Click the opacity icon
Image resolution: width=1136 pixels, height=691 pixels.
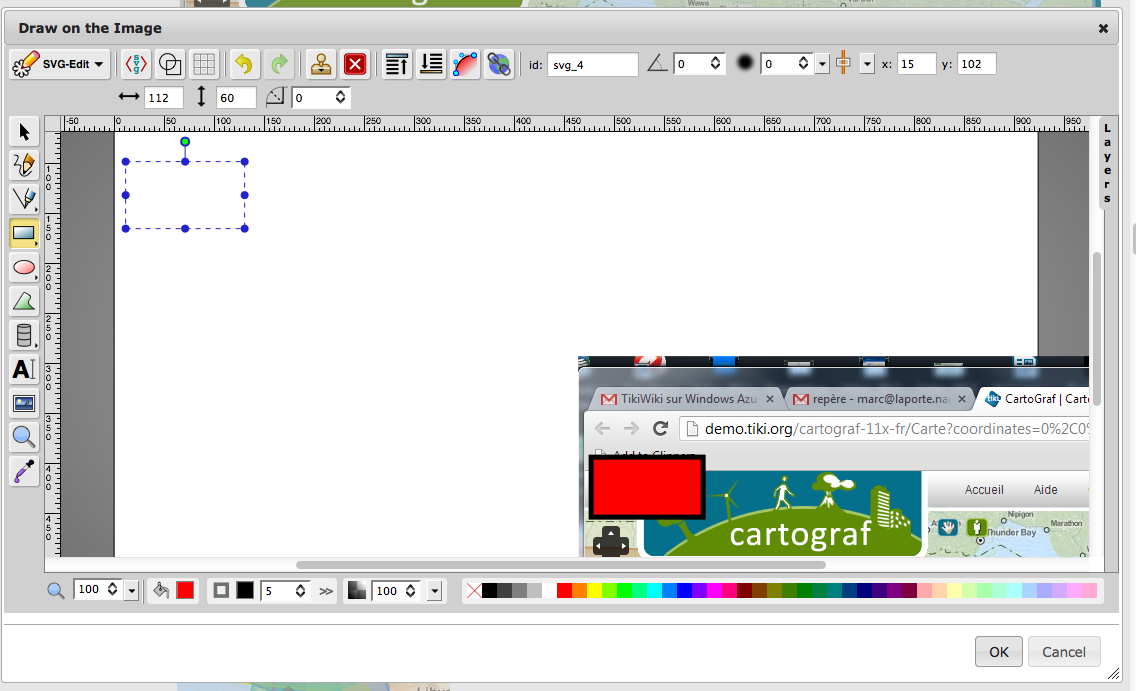[356, 590]
